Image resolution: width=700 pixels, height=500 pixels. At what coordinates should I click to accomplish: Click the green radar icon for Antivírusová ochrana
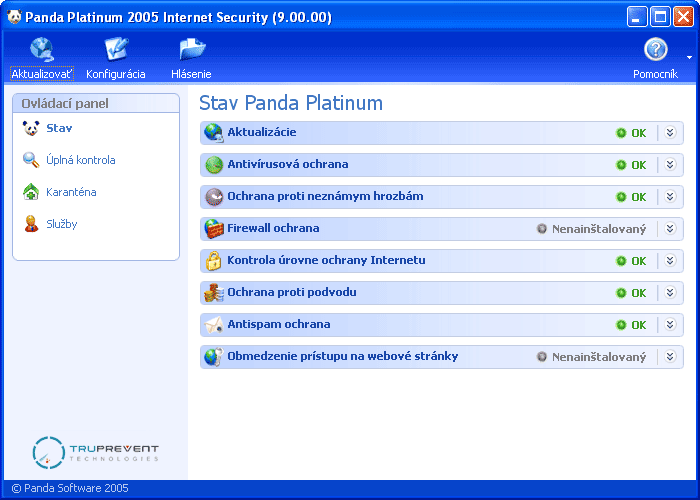pos(214,165)
